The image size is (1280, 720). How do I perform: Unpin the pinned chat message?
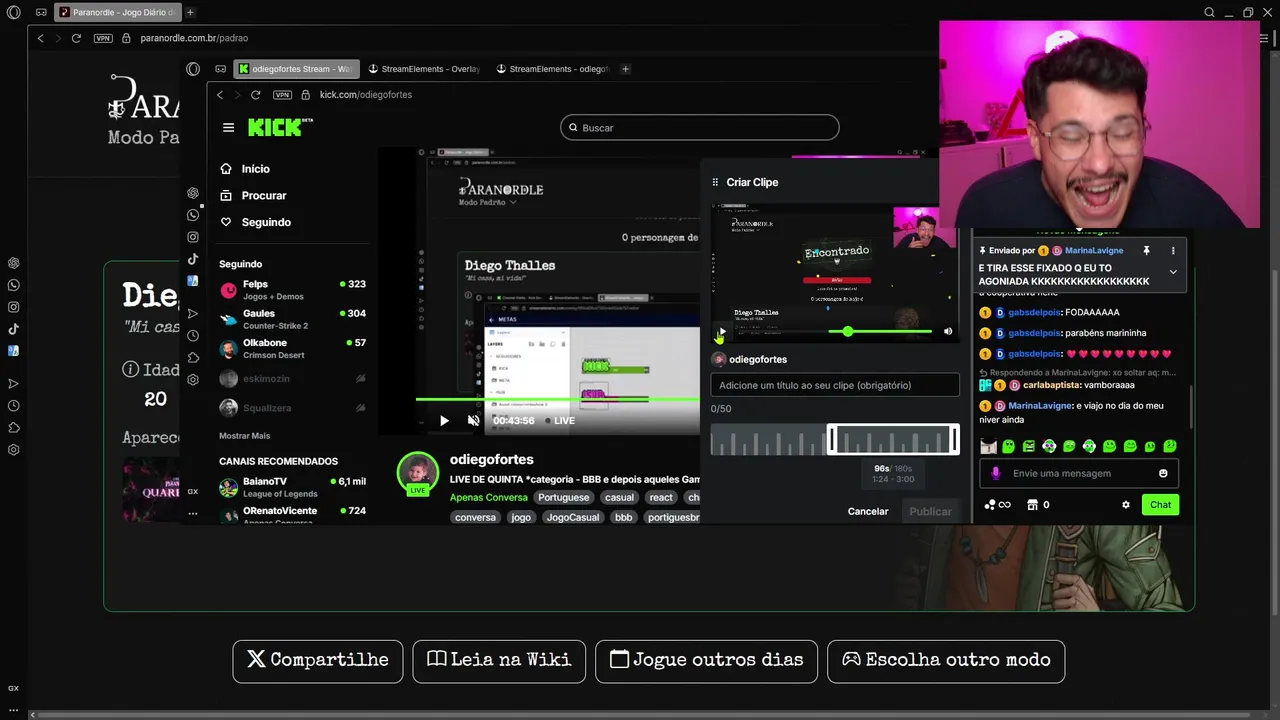(x=1147, y=251)
